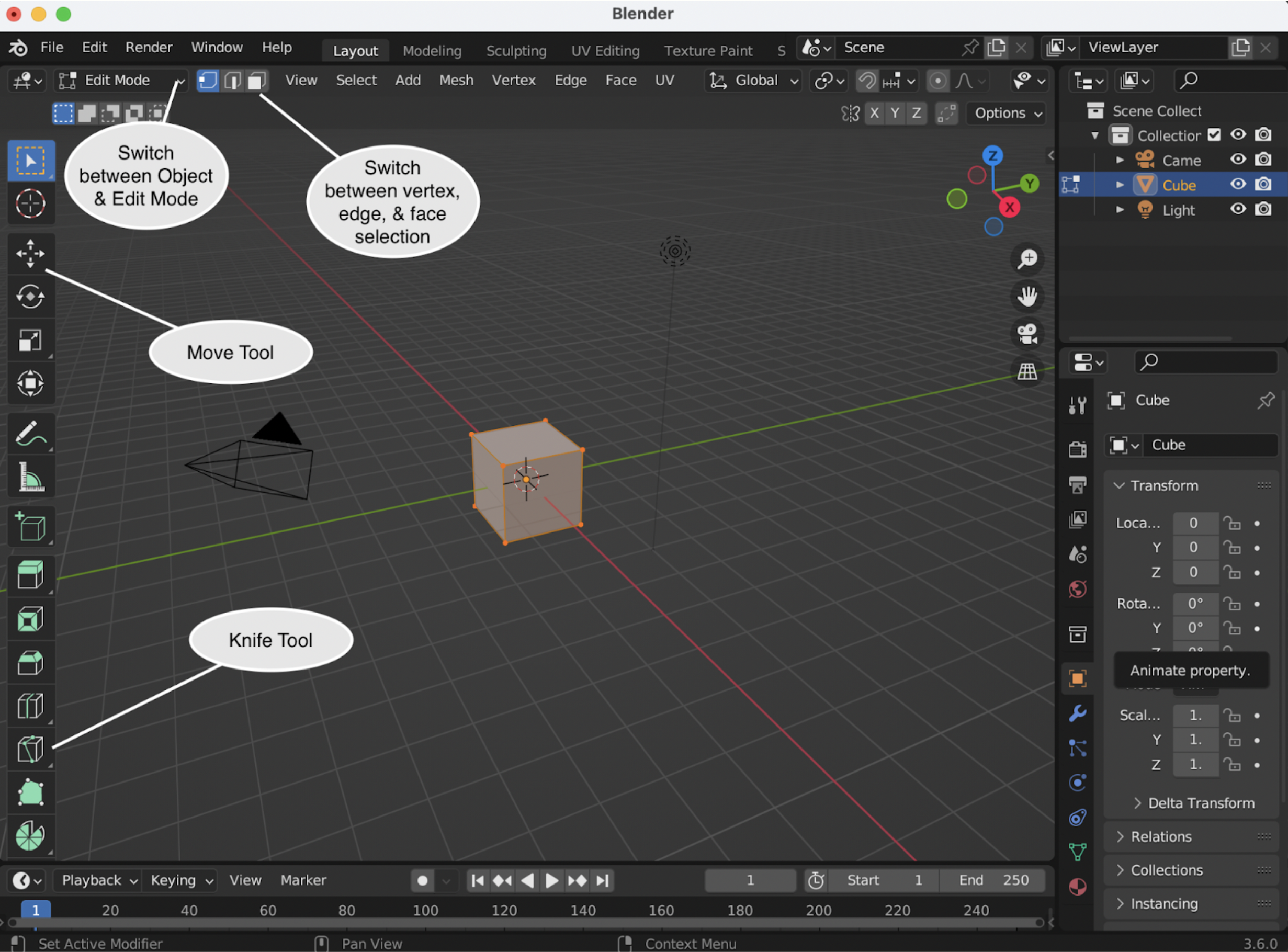Image resolution: width=1288 pixels, height=952 pixels.
Task: Select the Measure tool
Action: [30, 477]
